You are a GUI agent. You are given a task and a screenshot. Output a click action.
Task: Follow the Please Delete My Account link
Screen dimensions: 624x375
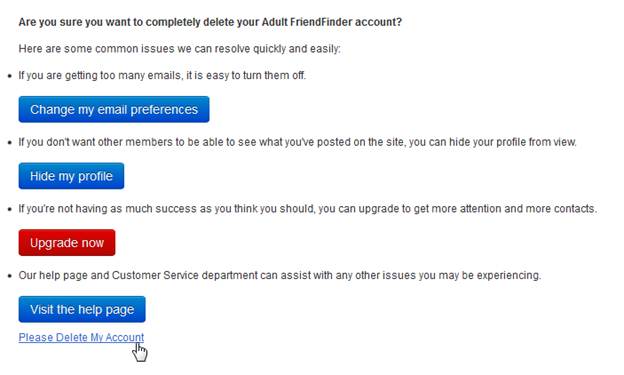81,337
